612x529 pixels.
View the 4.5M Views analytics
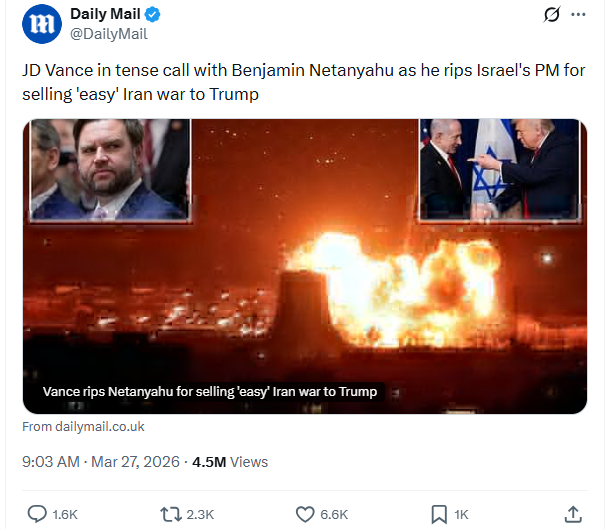point(229,462)
